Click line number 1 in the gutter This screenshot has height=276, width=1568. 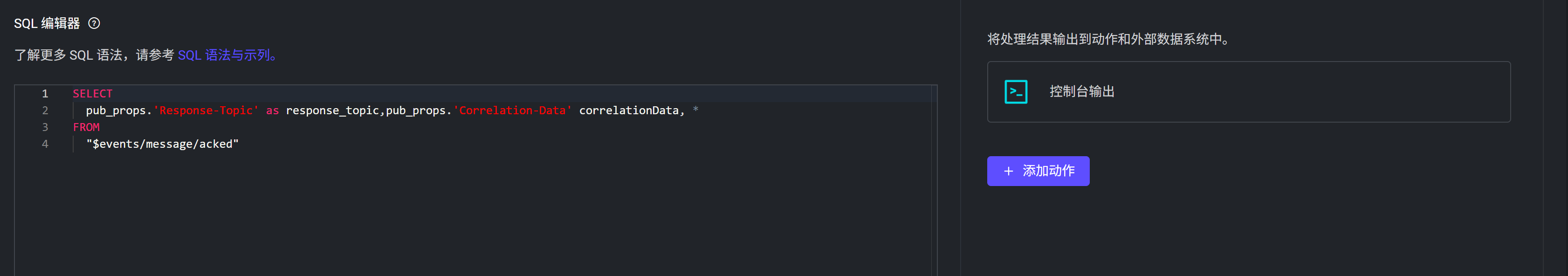pos(45,94)
